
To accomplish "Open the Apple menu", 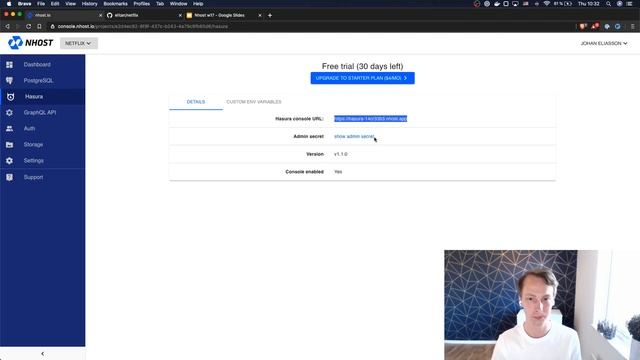I will [9, 4].
